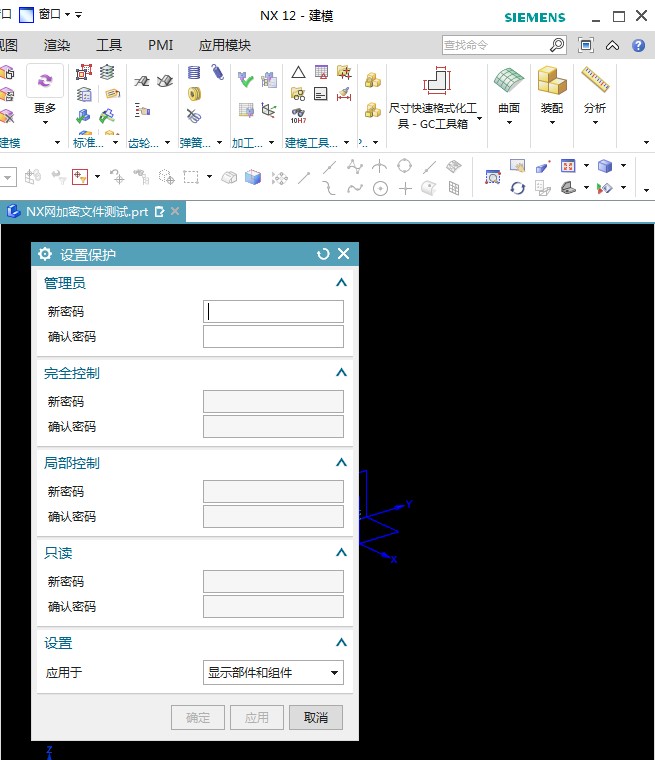This screenshot has width=655, height=760.
Task: Expand the 弹簧 group dropdown
Action: 219,142
